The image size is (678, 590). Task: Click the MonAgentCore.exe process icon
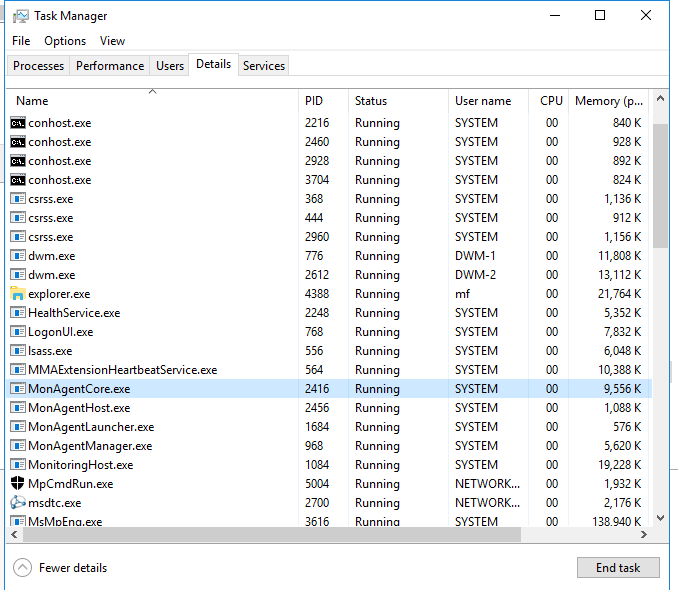[x=18, y=389]
